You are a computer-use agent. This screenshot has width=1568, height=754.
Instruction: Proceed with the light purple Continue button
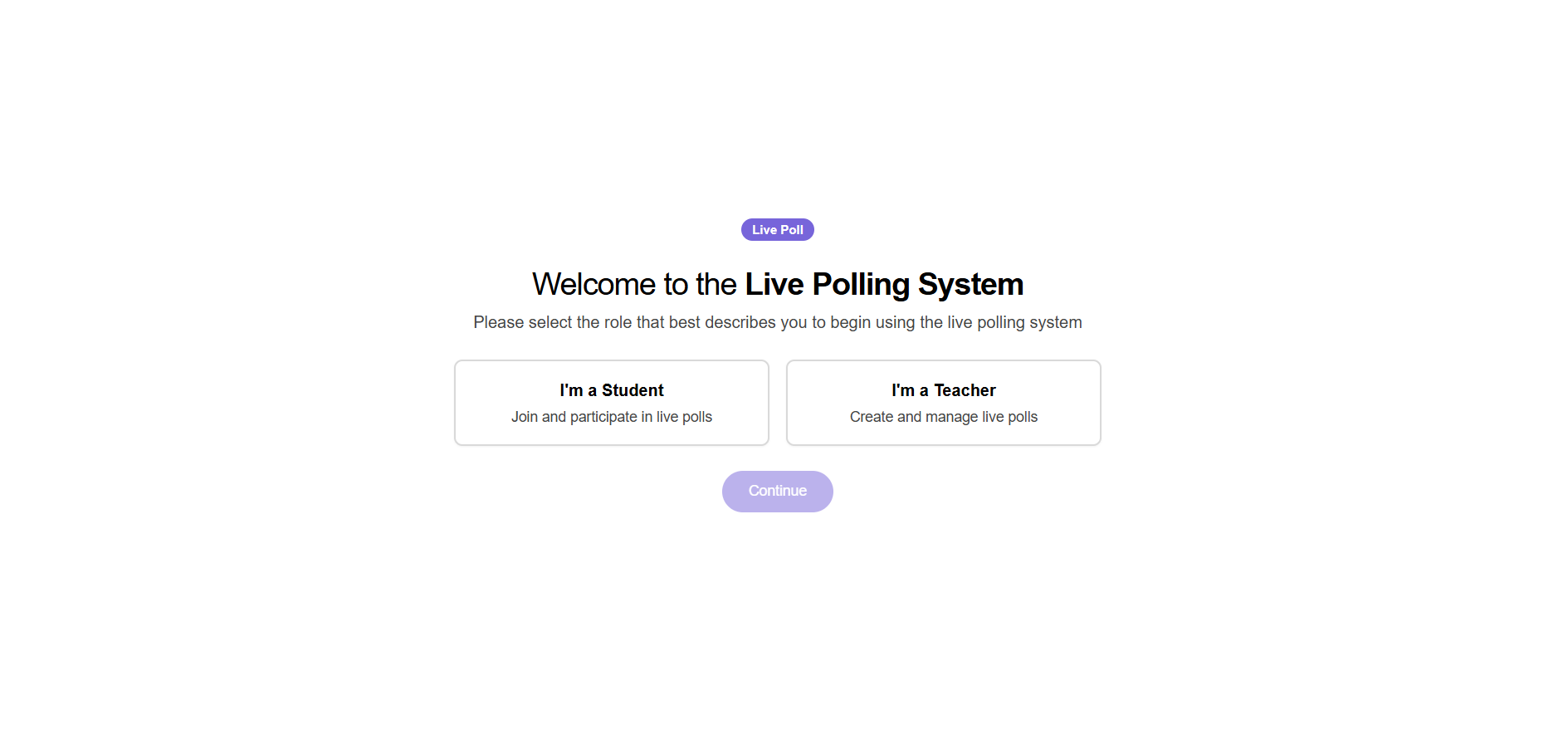coord(777,491)
